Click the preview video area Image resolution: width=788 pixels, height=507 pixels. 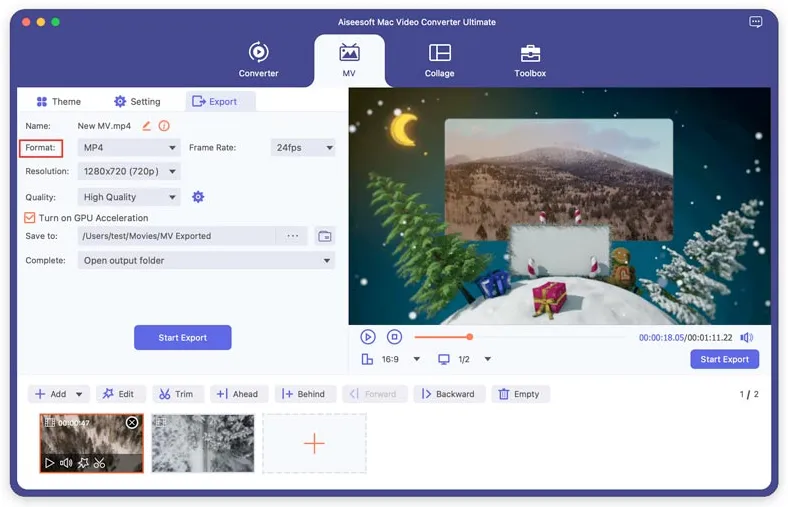559,206
